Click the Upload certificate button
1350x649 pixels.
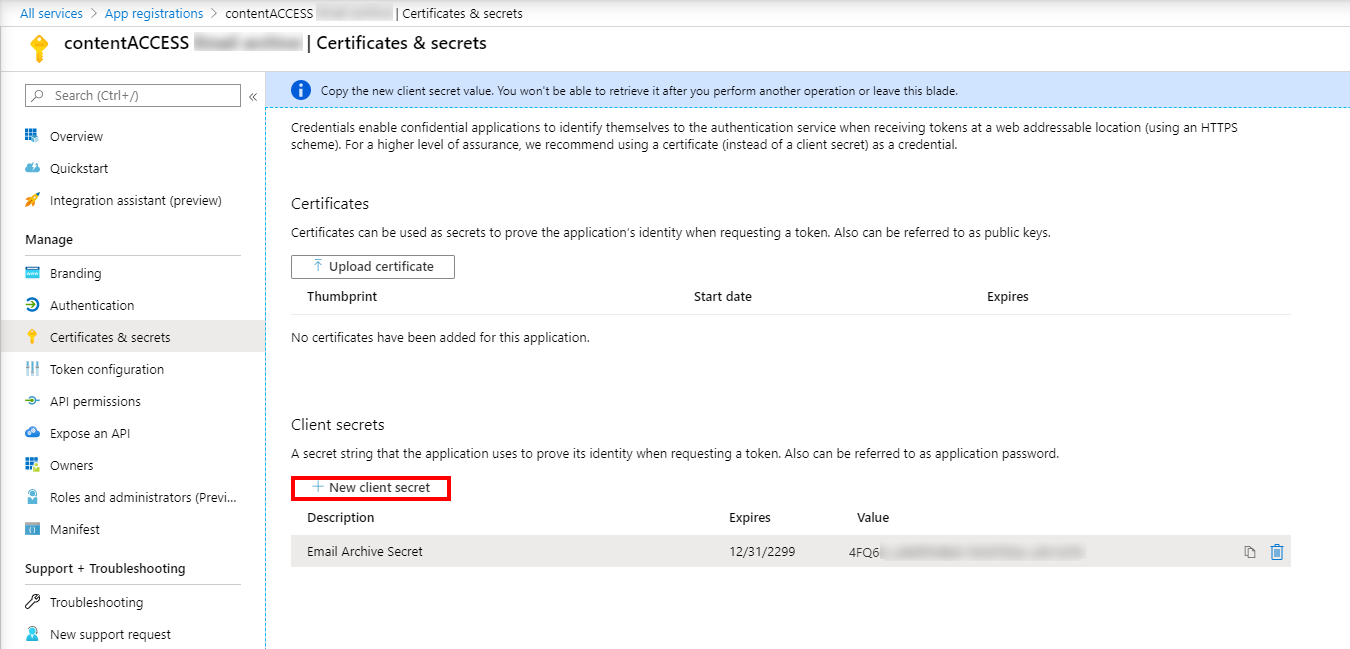click(x=373, y=267)
